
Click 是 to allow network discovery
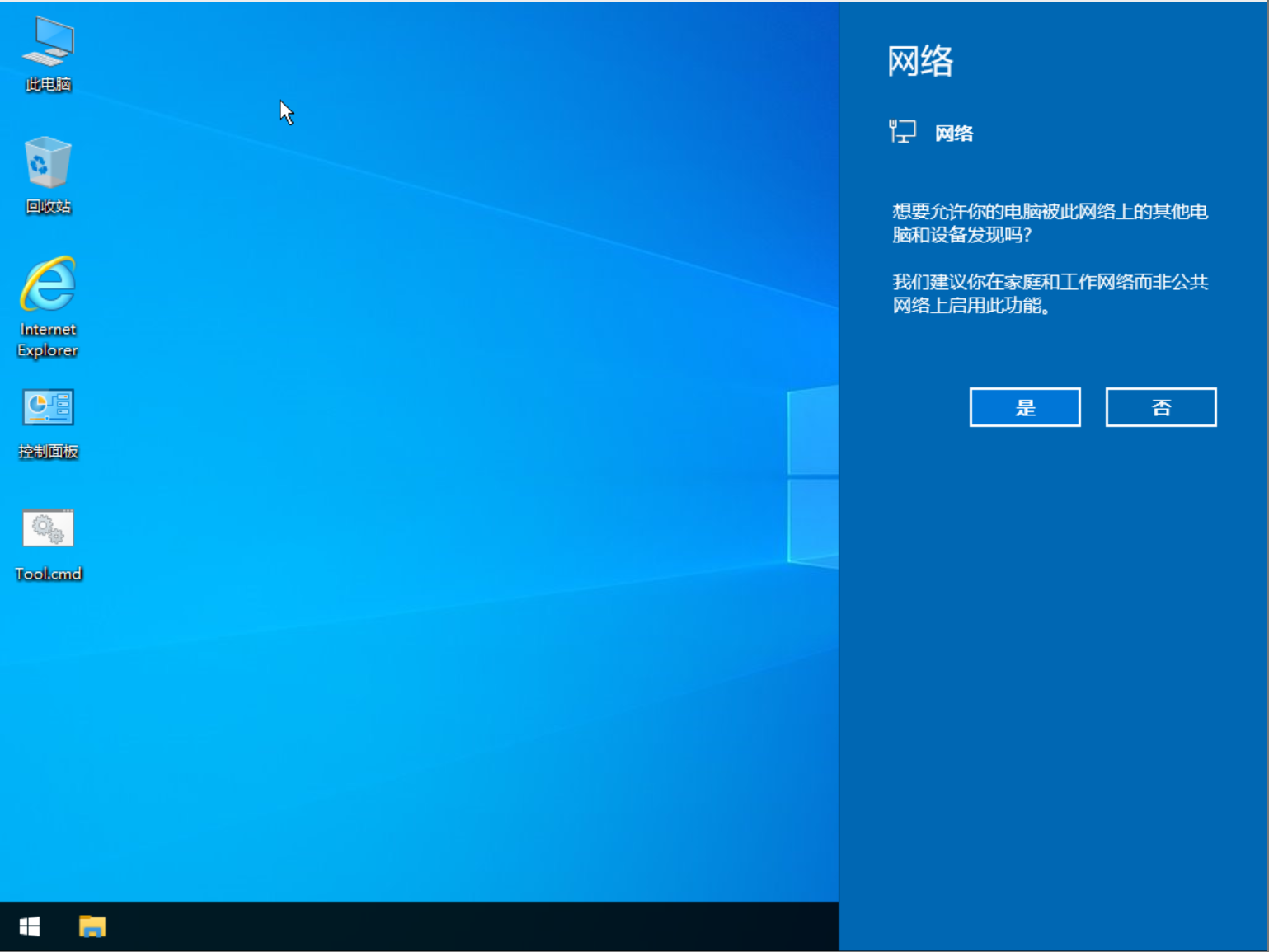coord(1025,406)
